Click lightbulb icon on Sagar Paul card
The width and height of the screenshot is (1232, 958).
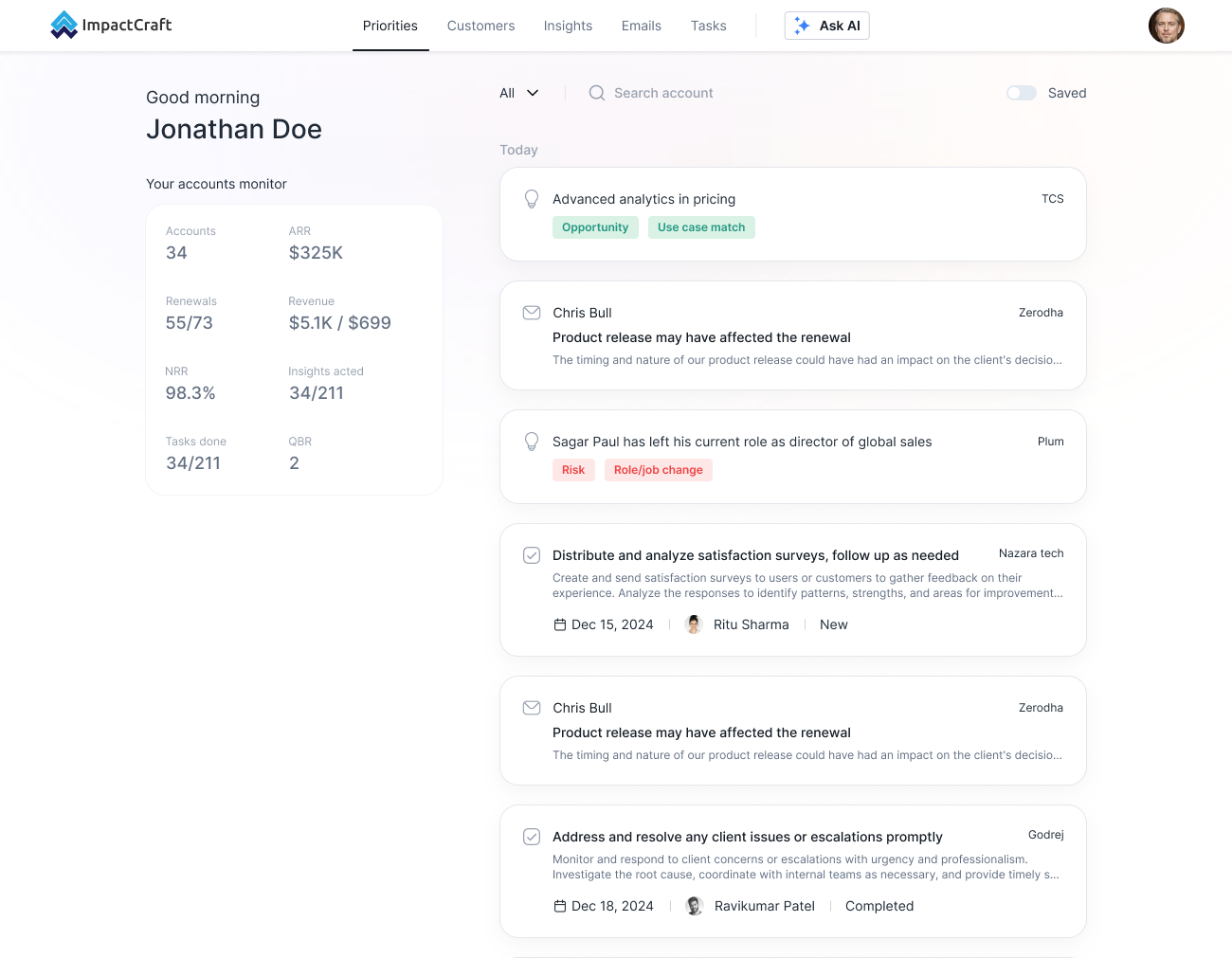[x=532, y=442]
